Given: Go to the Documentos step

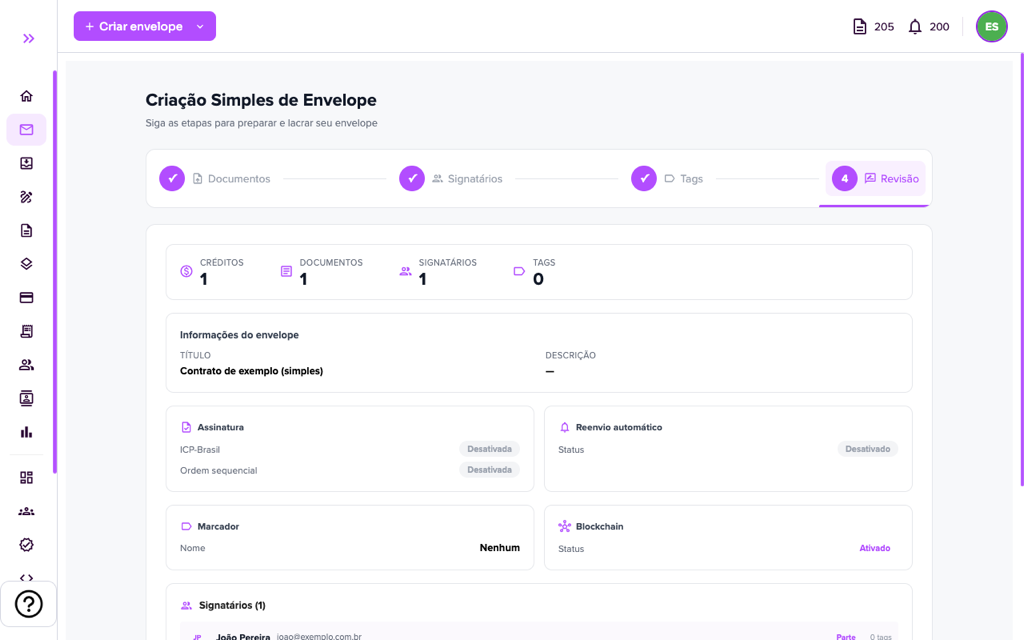Looking at the screenshot, I should pyautogui.click(x=215, y=178).
